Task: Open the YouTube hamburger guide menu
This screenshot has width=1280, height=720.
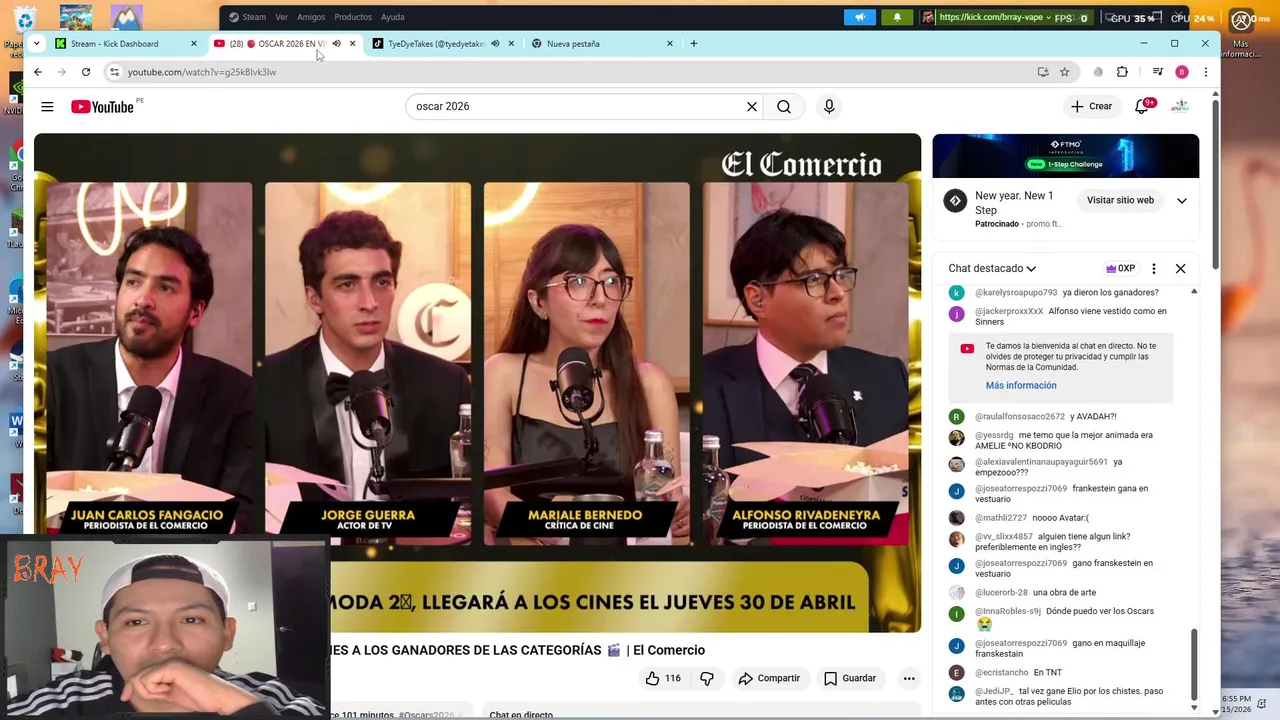Action: [x=47, y=106]
